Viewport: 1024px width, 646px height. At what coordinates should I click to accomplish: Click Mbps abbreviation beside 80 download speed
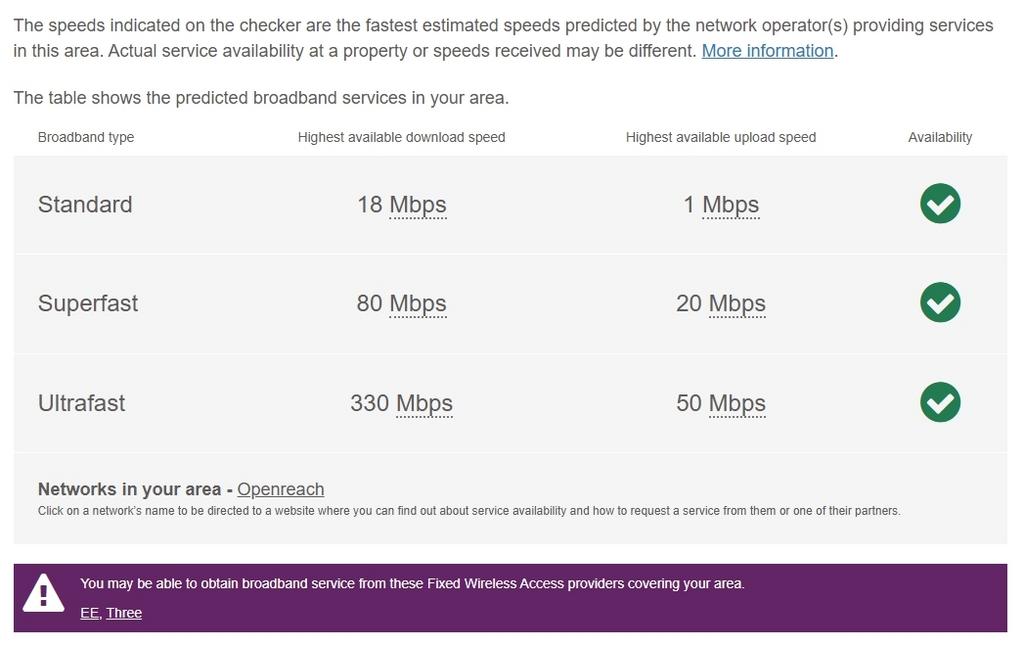[x=417, y=304]
